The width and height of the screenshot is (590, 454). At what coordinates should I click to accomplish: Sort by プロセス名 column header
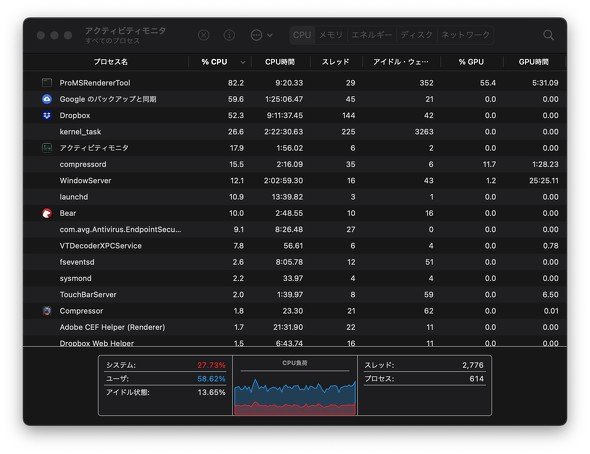[111, 62]
